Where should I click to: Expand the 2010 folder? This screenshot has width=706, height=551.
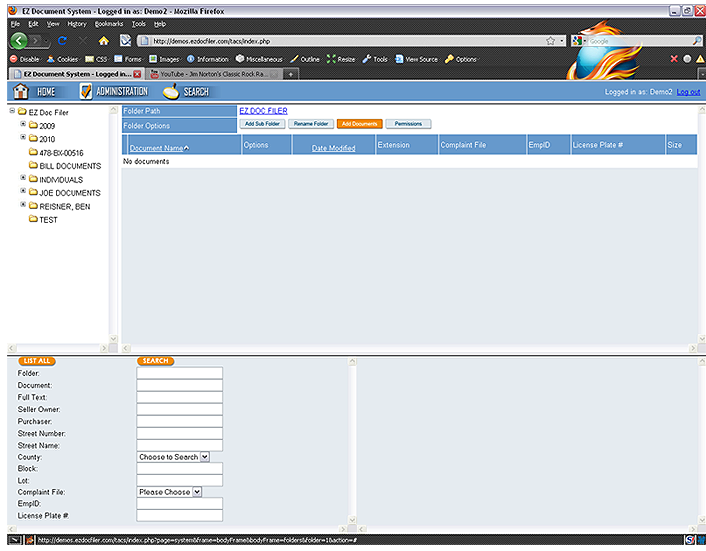(23, 137)
